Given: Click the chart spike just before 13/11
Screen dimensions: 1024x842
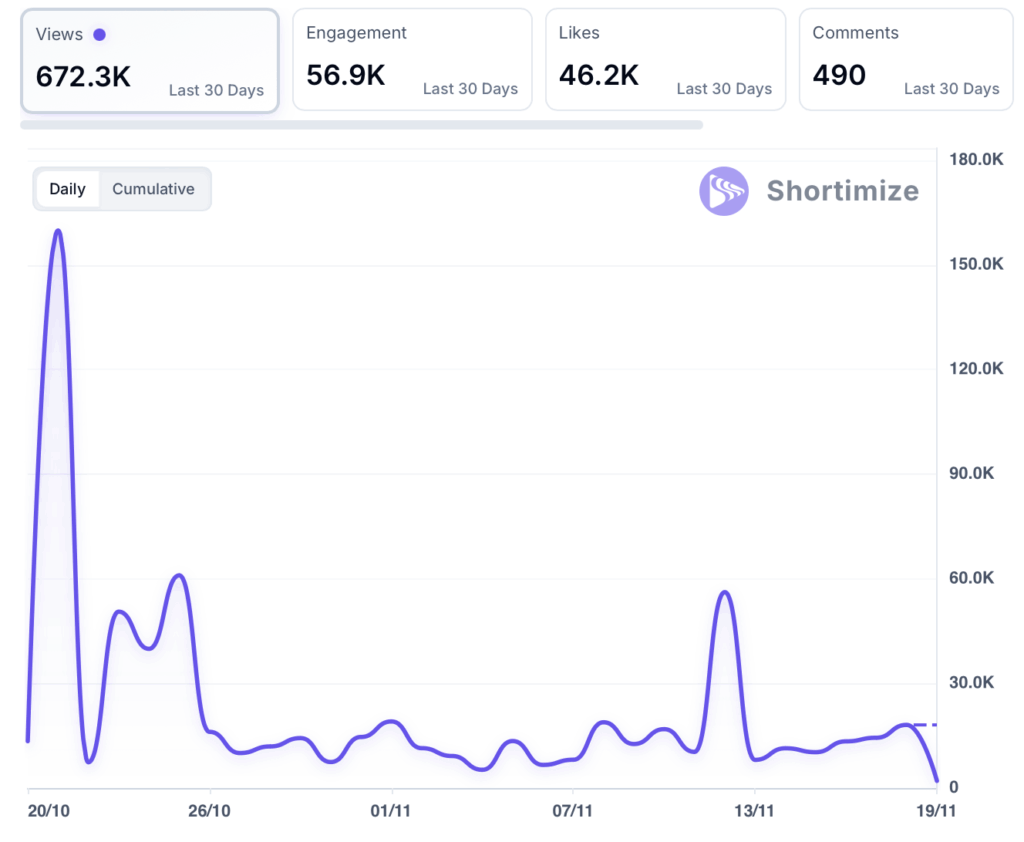Looking at the screenshot, I should click(x=725, y=593).
